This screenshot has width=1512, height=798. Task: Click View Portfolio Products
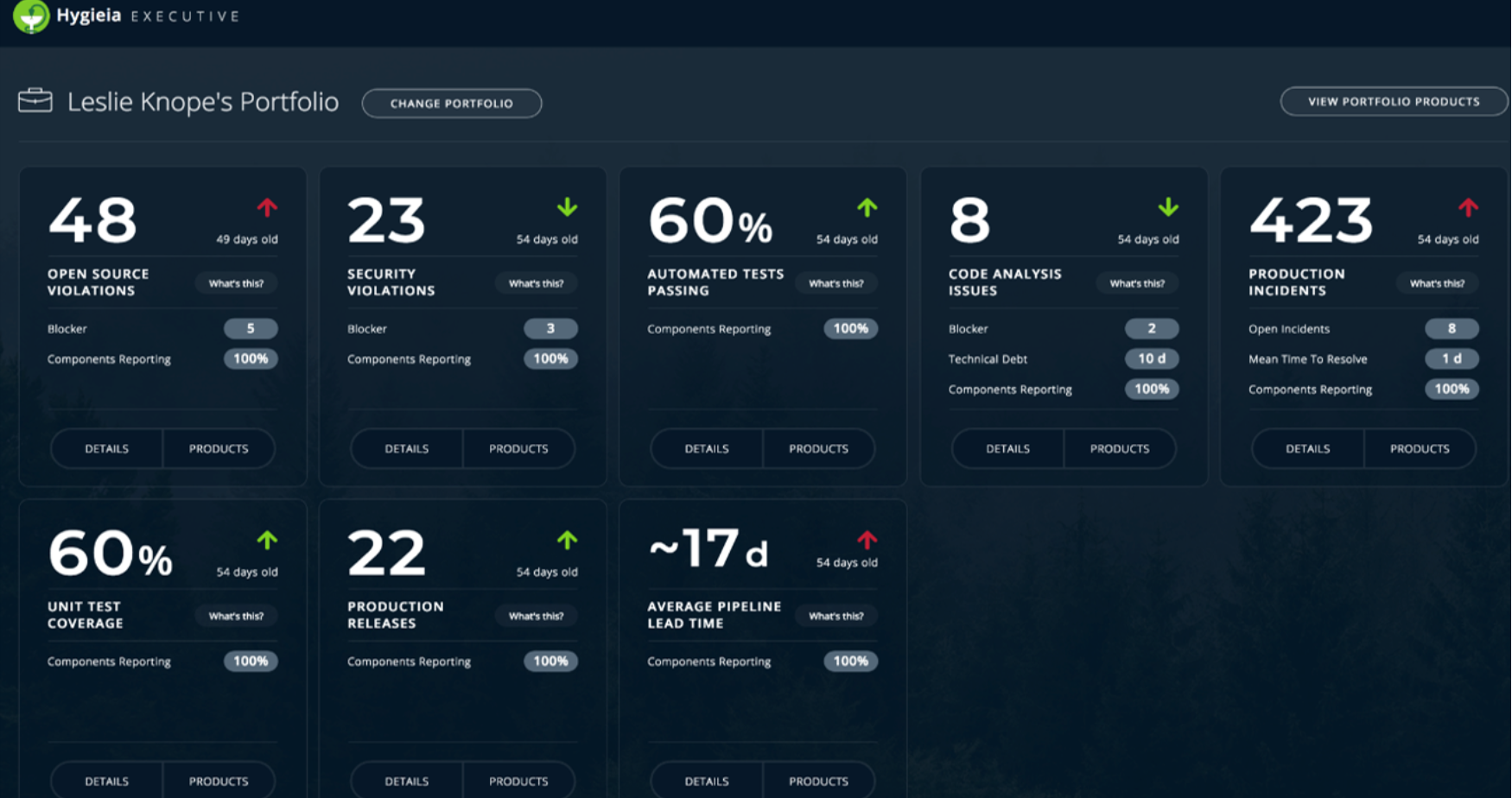click(1393, 101)
